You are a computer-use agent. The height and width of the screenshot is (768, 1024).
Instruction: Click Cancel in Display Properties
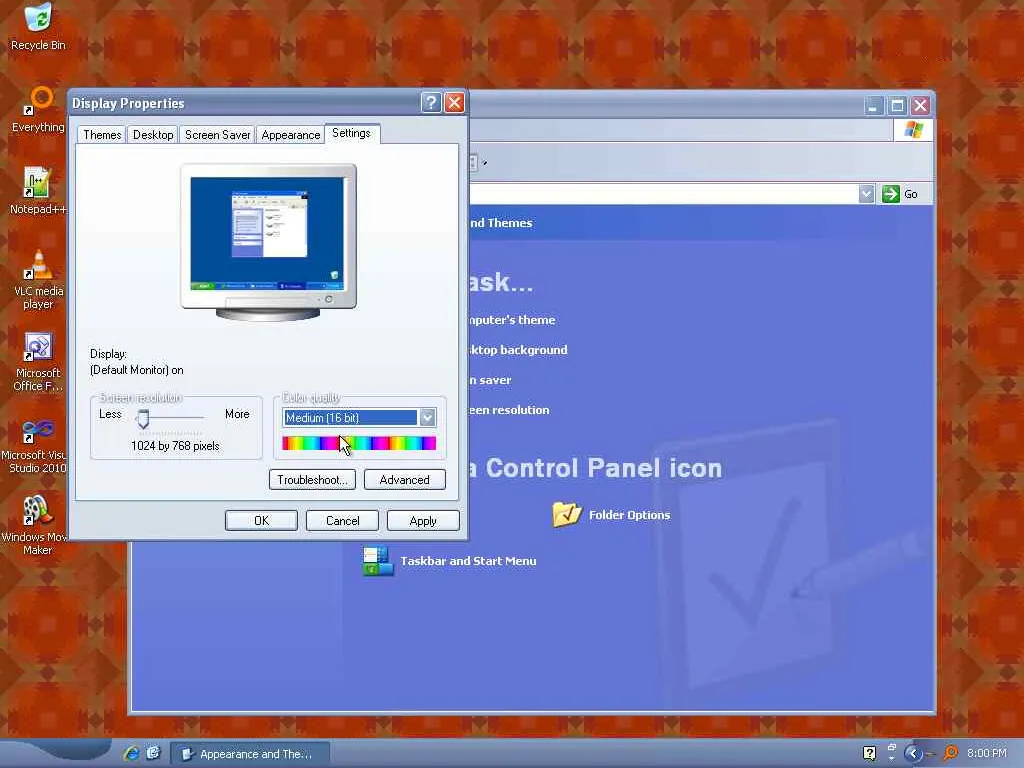click(342, 520)
